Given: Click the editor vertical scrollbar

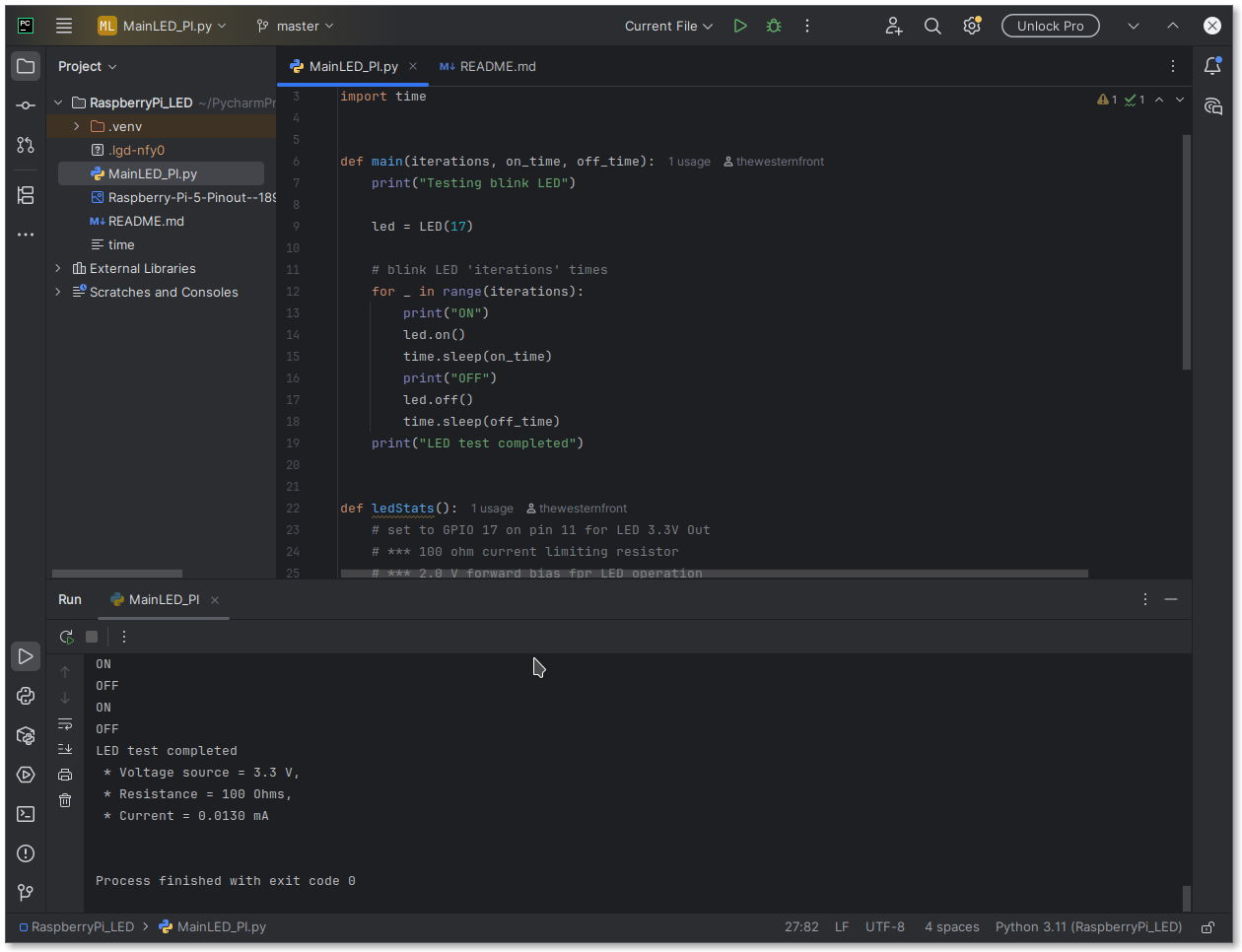Looking at the screenshot, I should coord(1187,252).
